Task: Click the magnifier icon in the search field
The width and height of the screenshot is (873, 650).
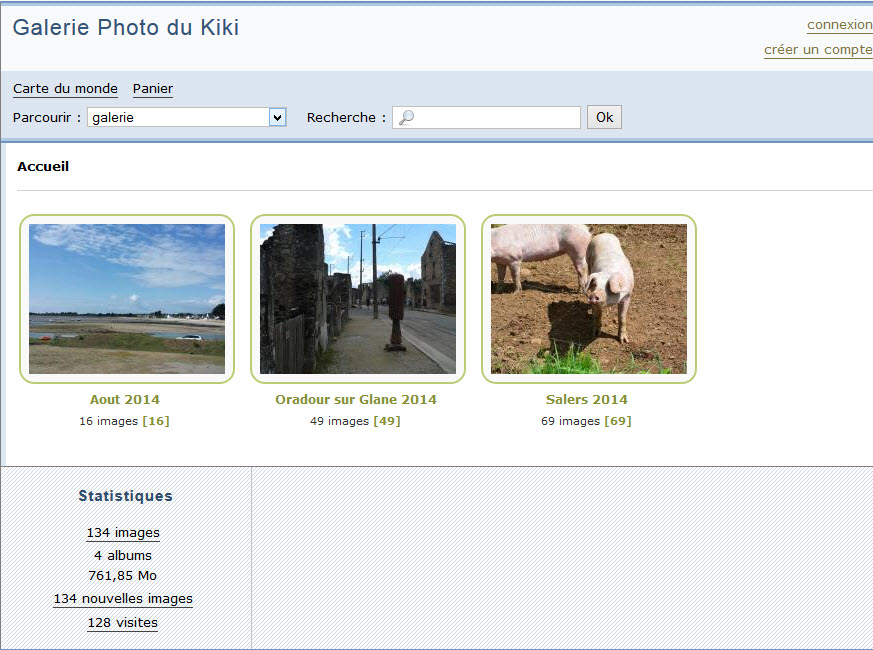Action: click(406, 118)
